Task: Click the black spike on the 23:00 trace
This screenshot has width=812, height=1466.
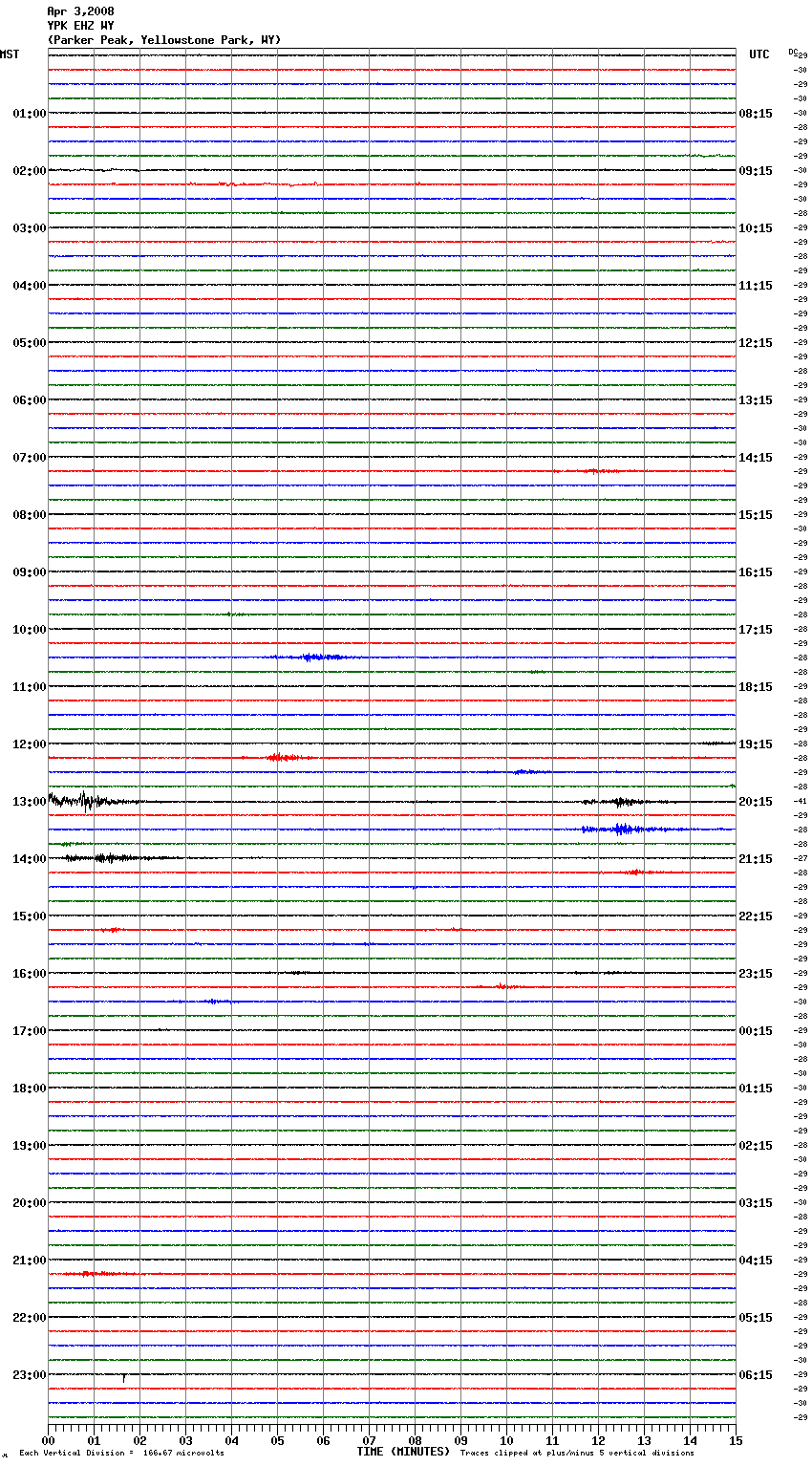Action: [123, 1377]
